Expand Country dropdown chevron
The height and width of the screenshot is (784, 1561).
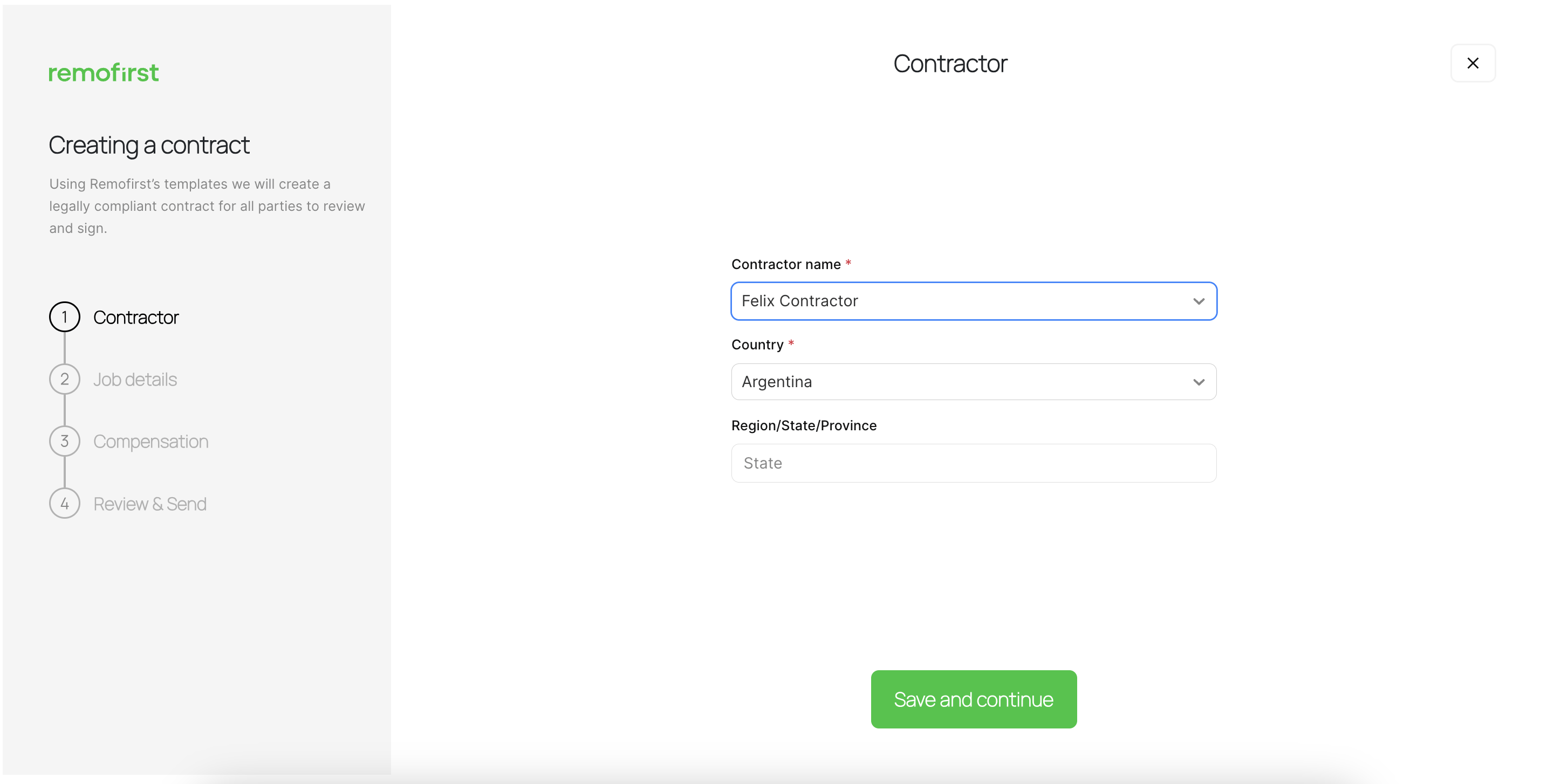[x=1198, y=382]
